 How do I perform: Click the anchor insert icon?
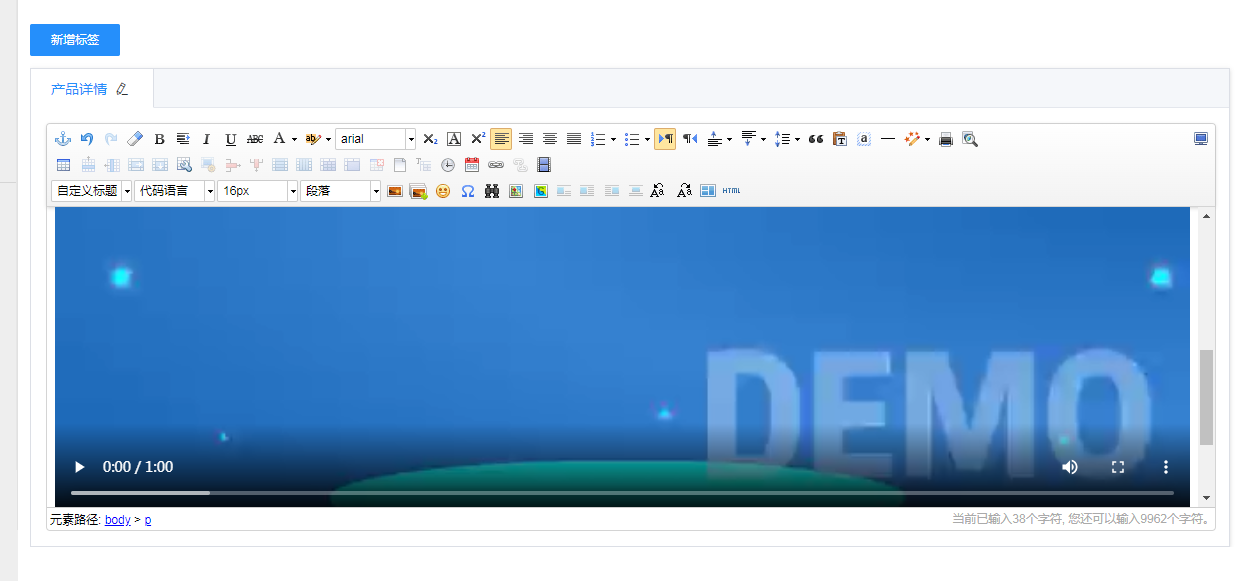tap(63, 139)
